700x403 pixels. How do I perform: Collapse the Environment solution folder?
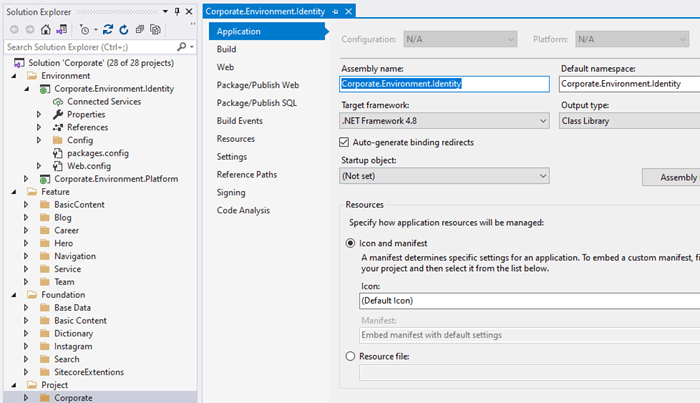pos(14,76)
